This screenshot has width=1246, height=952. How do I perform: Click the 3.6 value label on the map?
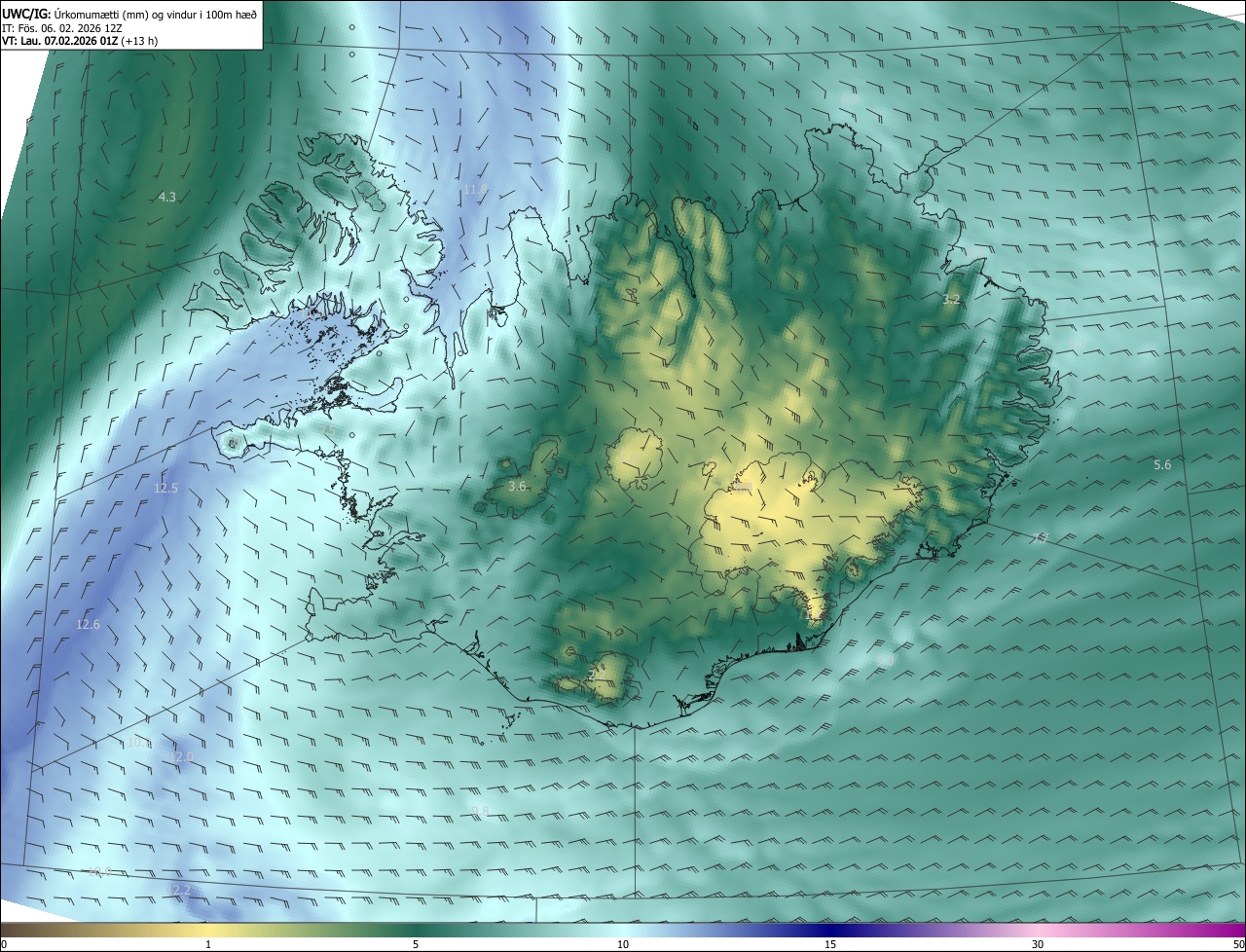518,486
